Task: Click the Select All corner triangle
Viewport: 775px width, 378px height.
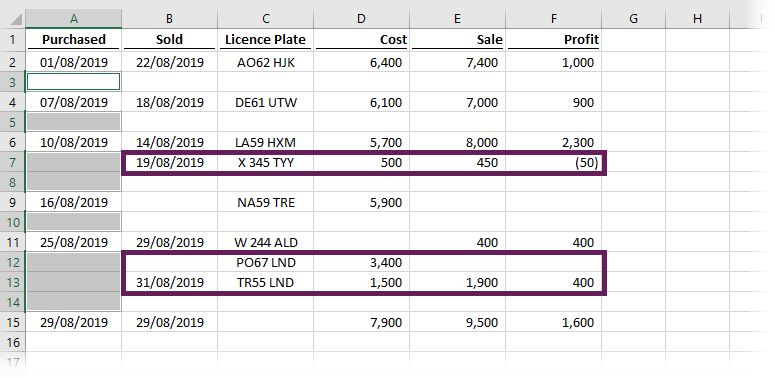Action: 16,20
